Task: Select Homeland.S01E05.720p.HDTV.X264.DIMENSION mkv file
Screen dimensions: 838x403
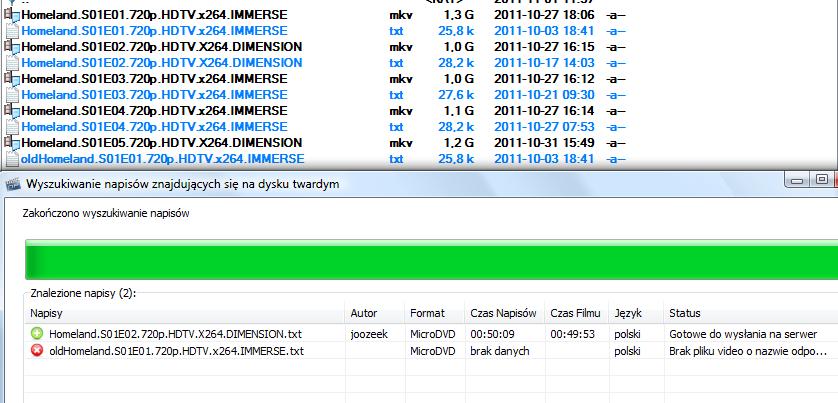Action: pos(162,143)
